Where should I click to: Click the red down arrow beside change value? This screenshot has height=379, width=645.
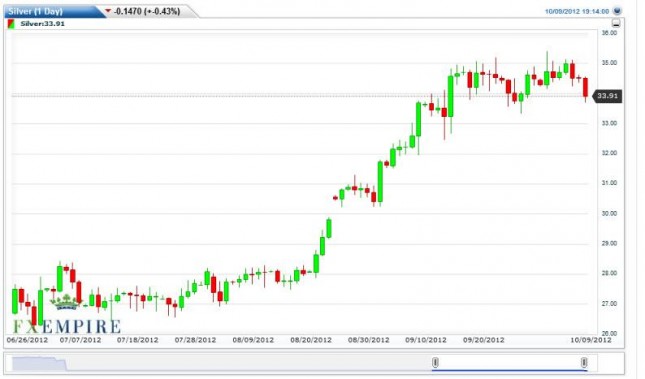pyautogui.click(x=108, y=11)
